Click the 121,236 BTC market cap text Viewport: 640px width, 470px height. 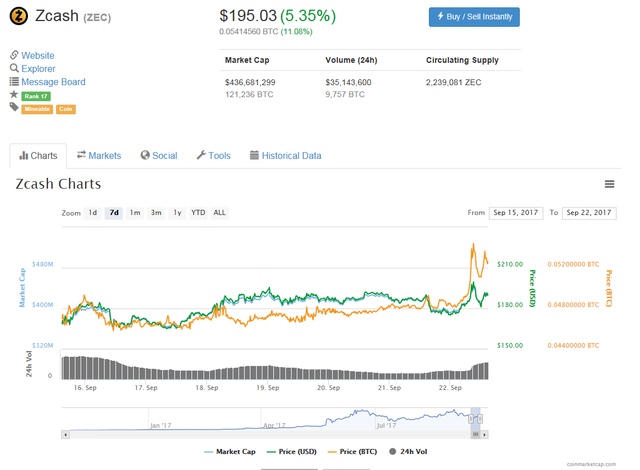(249, 95)
